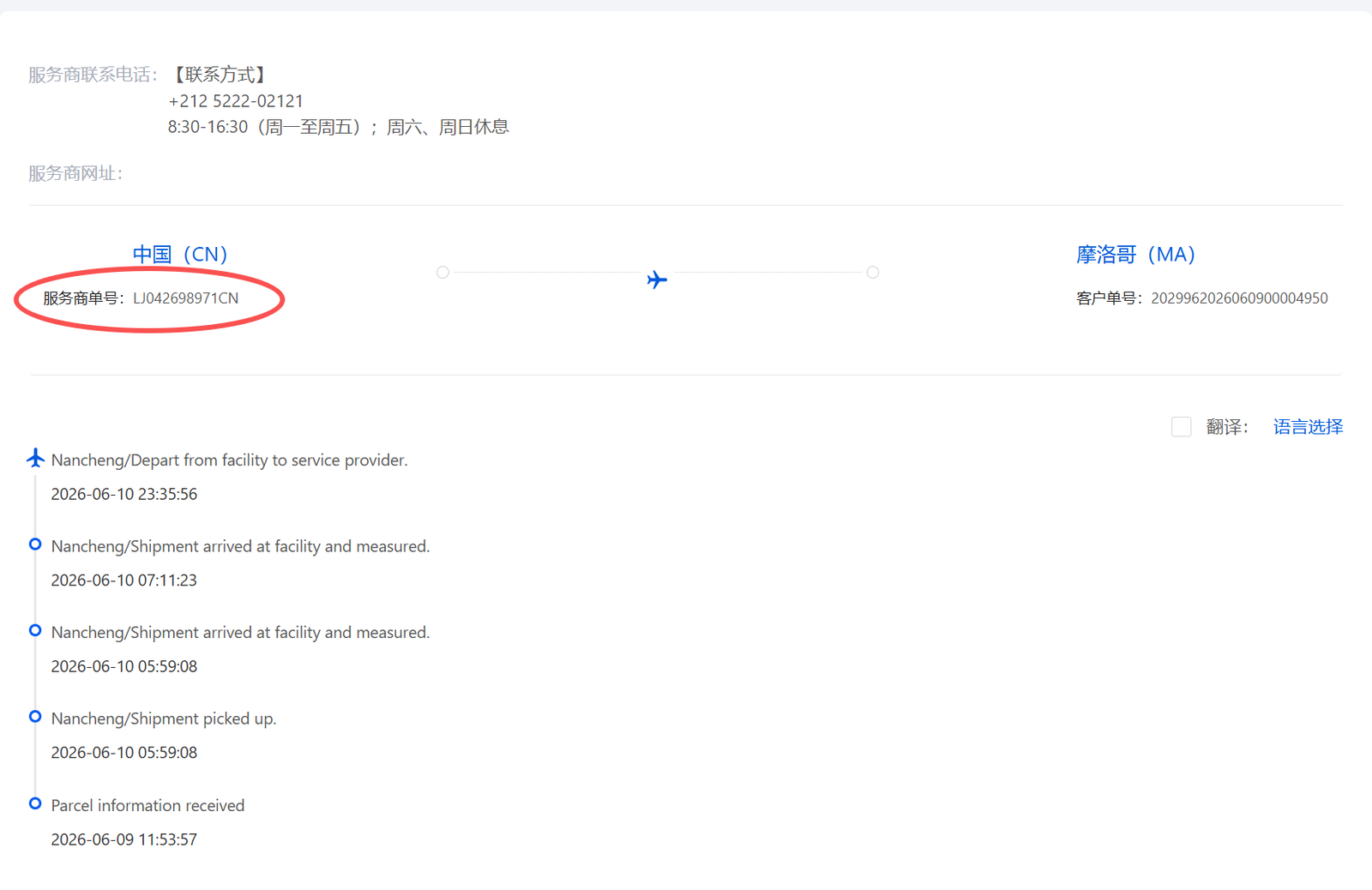Screen dimensions: 1372x890
Task: Click the airplane icon on the route line
Action: coord(657,280)
